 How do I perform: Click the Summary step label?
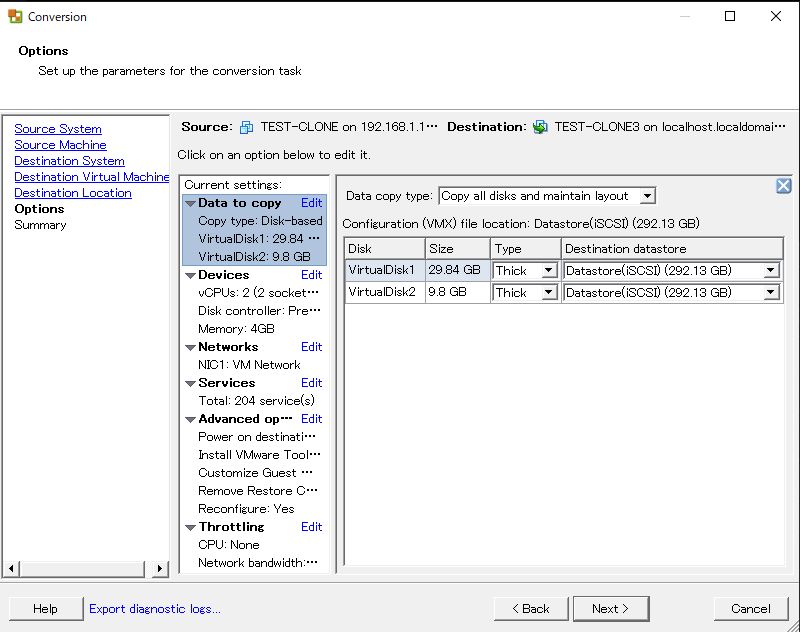[40, 225]
